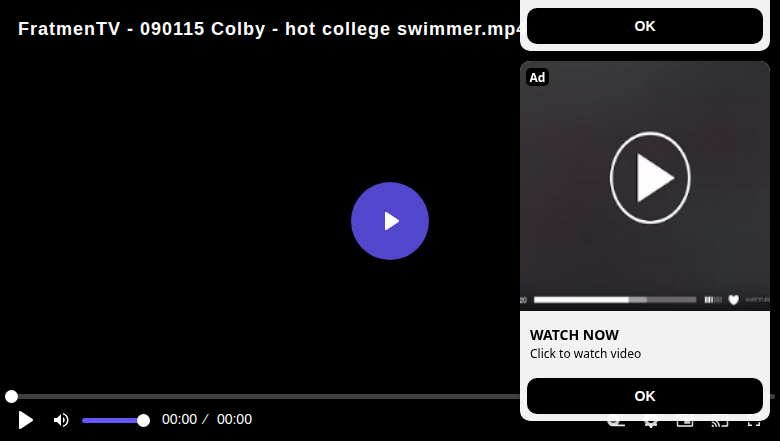Open the WATCH NOW ad headline
The height and width of the screenshot is (441, 780).
coord(574,335)
